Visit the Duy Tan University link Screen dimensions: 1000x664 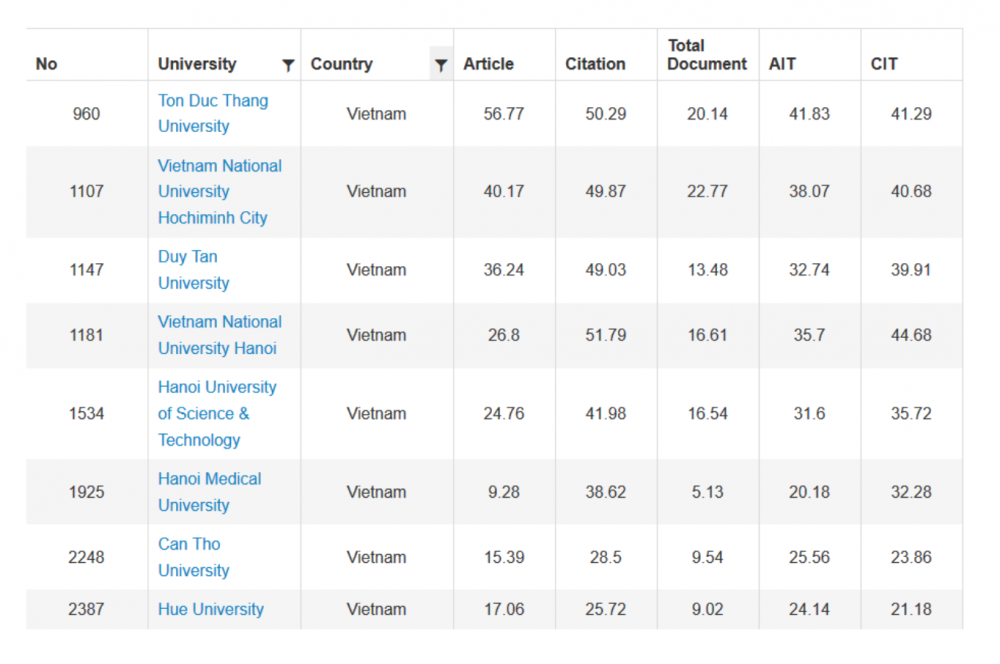194,270
